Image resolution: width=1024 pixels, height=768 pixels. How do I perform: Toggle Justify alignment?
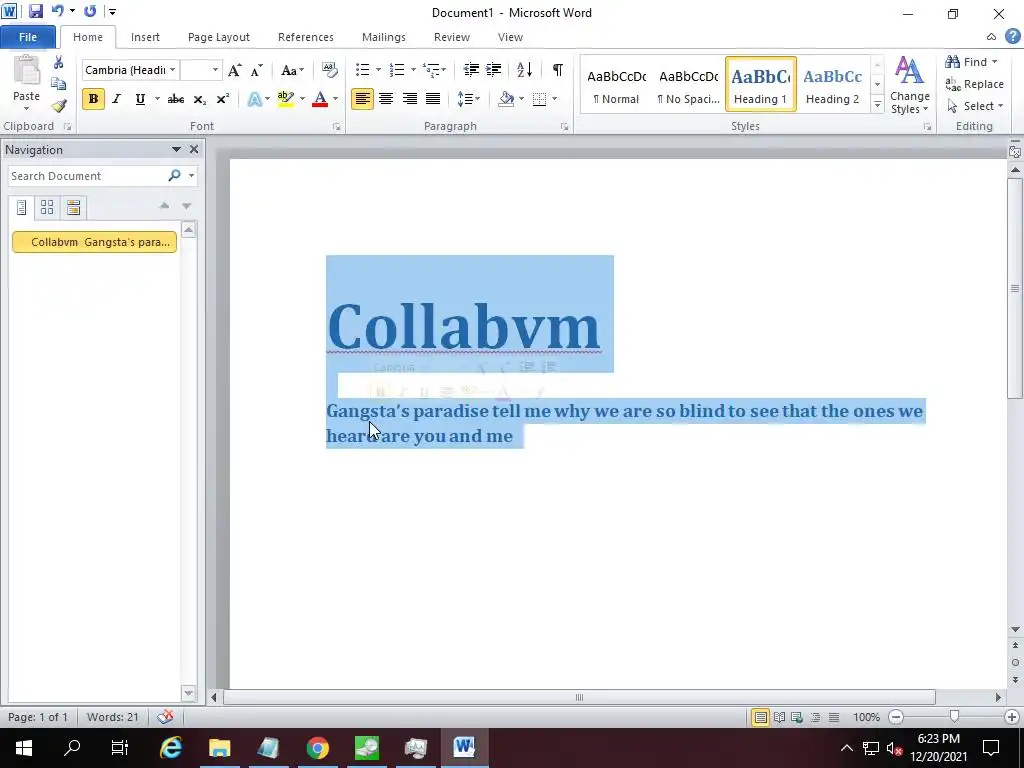433,99
